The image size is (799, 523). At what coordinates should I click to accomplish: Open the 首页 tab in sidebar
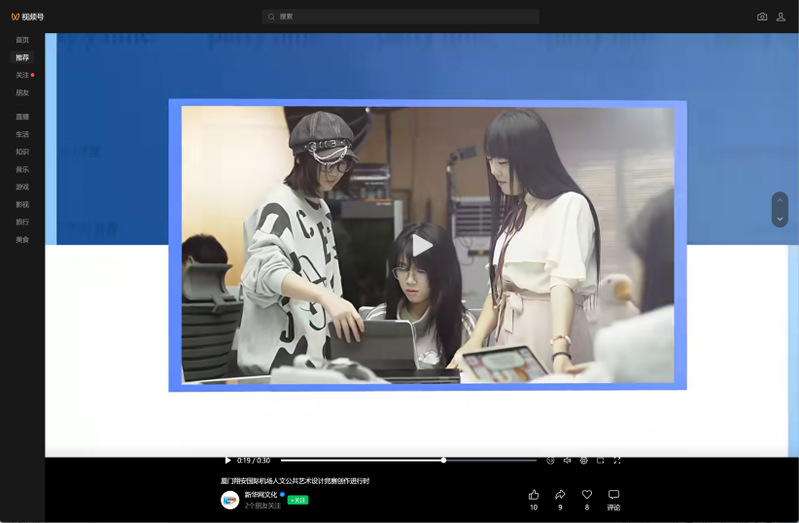[x=22, y=40]
